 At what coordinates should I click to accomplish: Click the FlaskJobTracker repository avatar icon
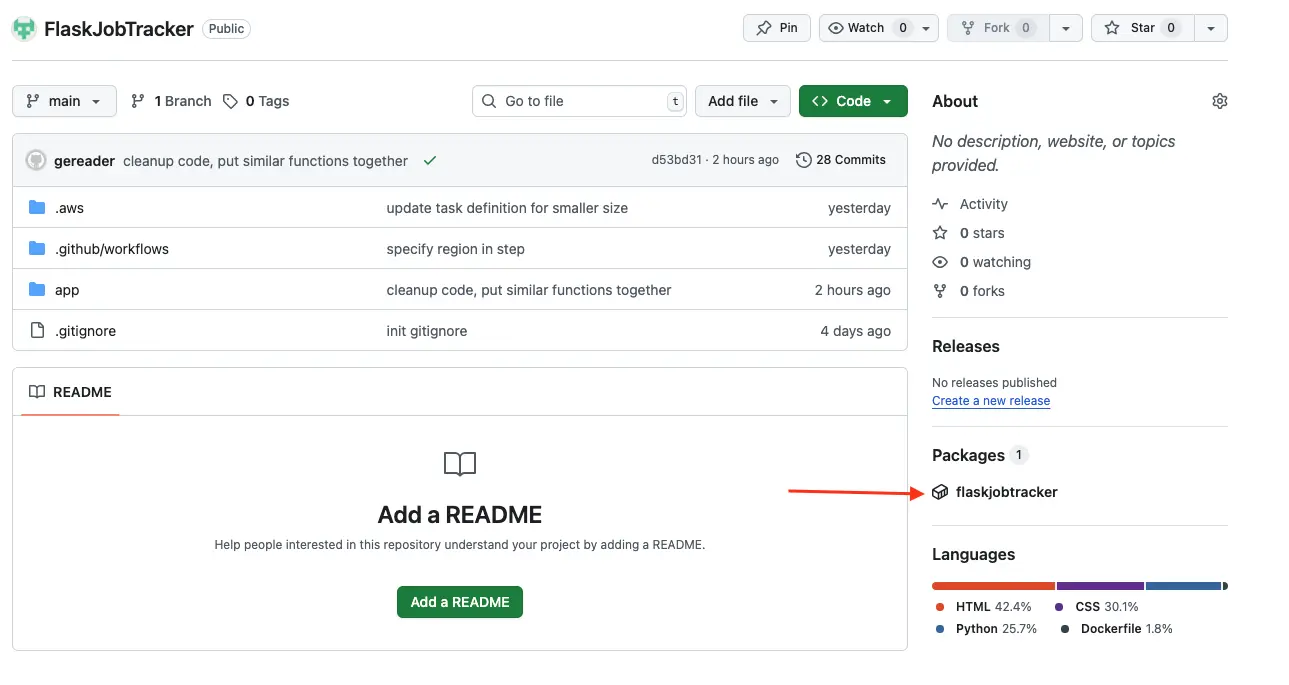(x=24, y=29)
